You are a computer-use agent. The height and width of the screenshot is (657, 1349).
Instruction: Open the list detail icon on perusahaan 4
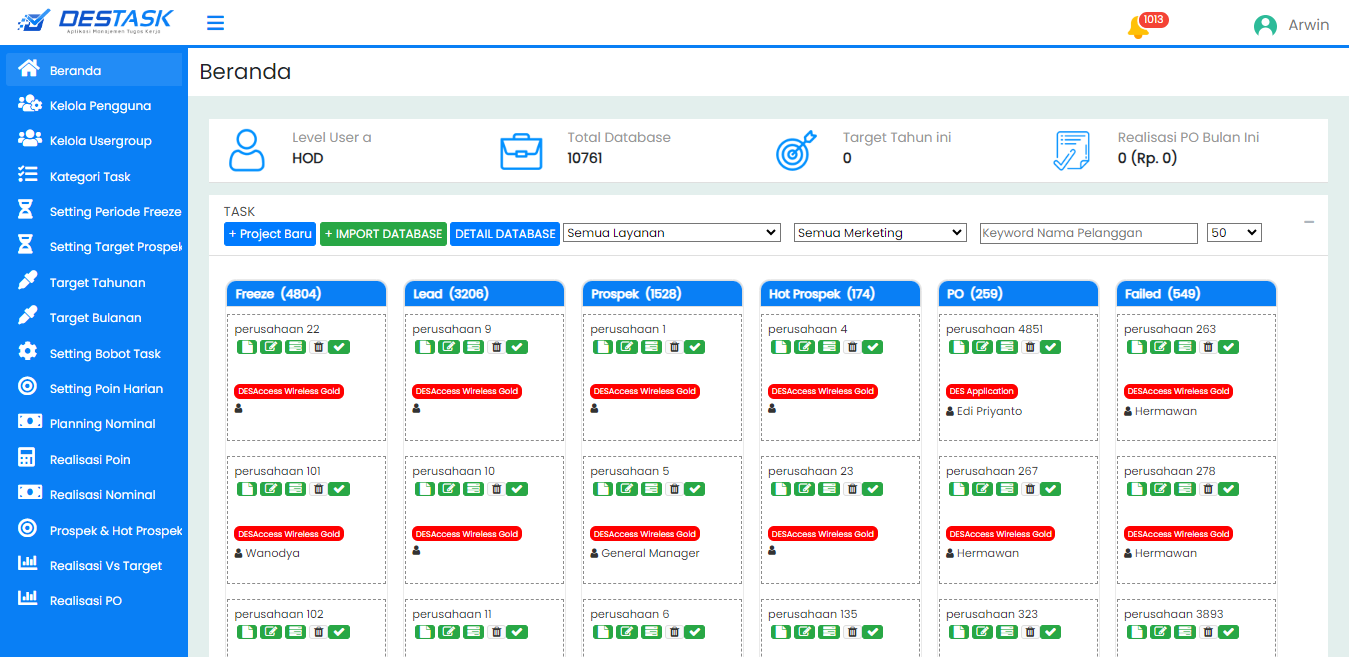pyautogui.click(x=829, y=347)
